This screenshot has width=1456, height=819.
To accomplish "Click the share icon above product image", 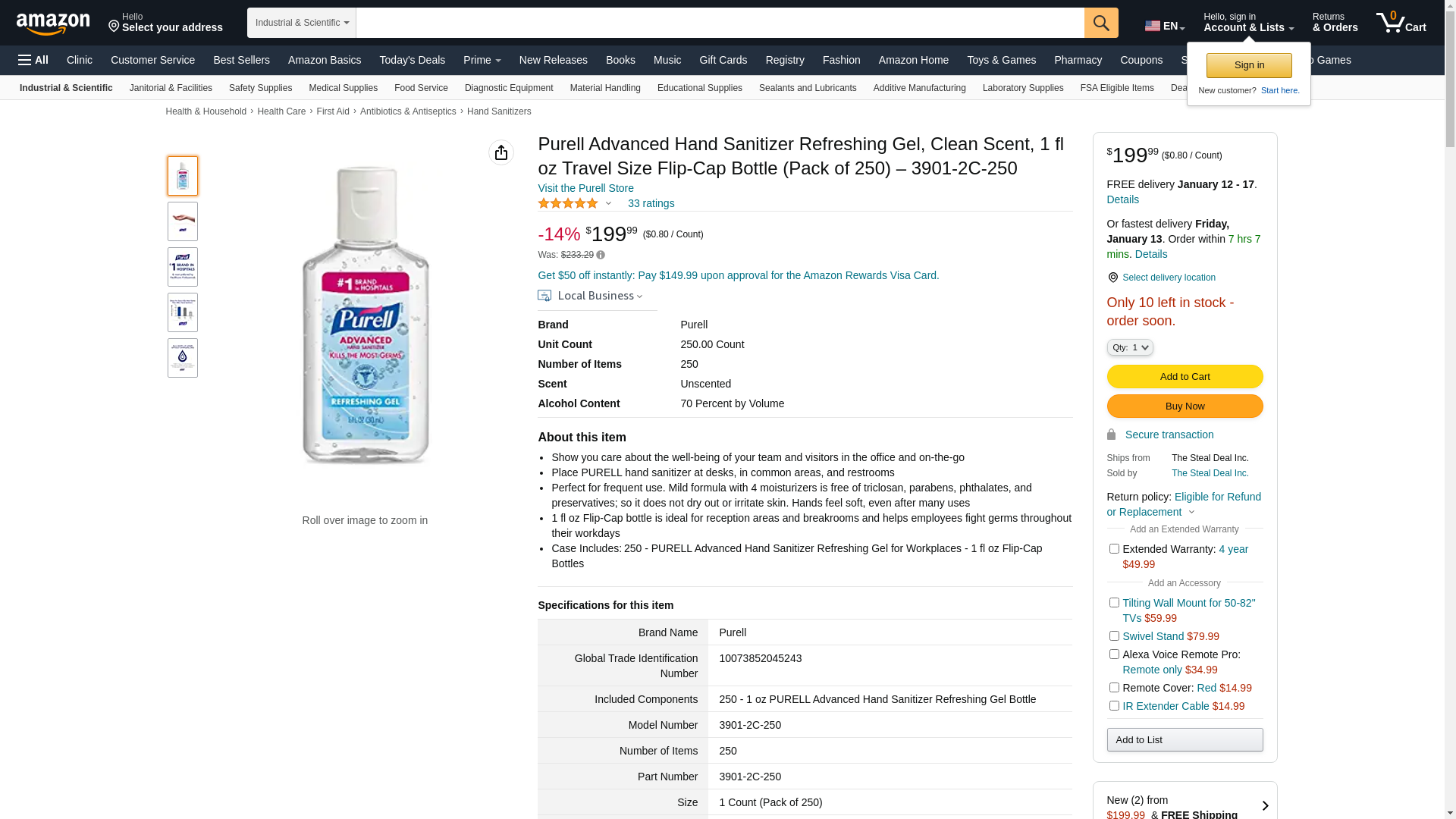I will (x=501, y=152).
